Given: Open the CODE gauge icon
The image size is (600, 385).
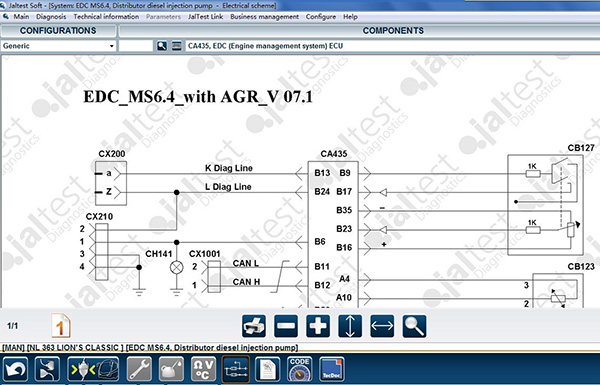Looking at the screenshot, I should (x=300, y=369).
